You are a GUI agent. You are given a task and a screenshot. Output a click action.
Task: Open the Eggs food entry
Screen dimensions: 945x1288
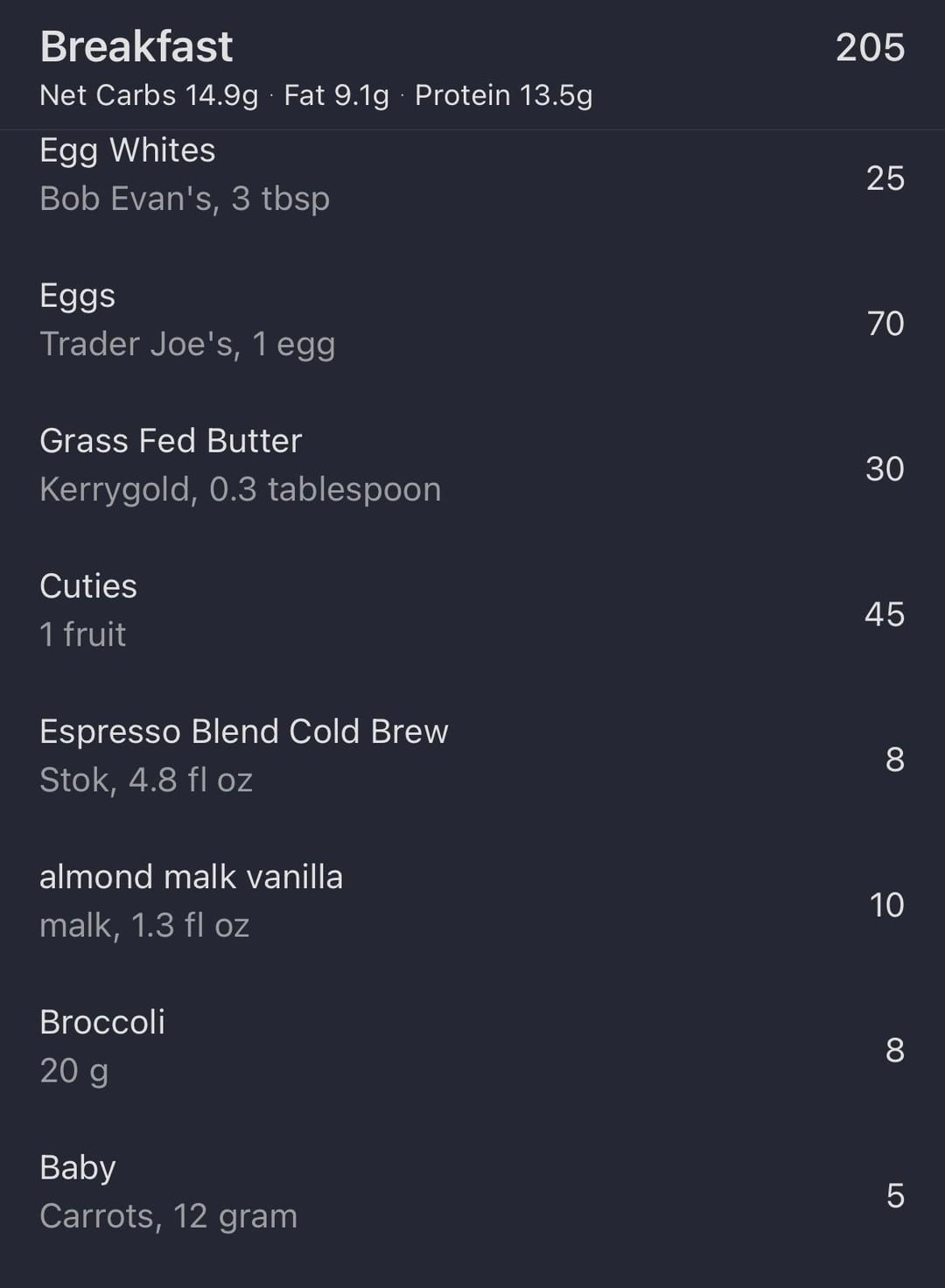(78, 296)
